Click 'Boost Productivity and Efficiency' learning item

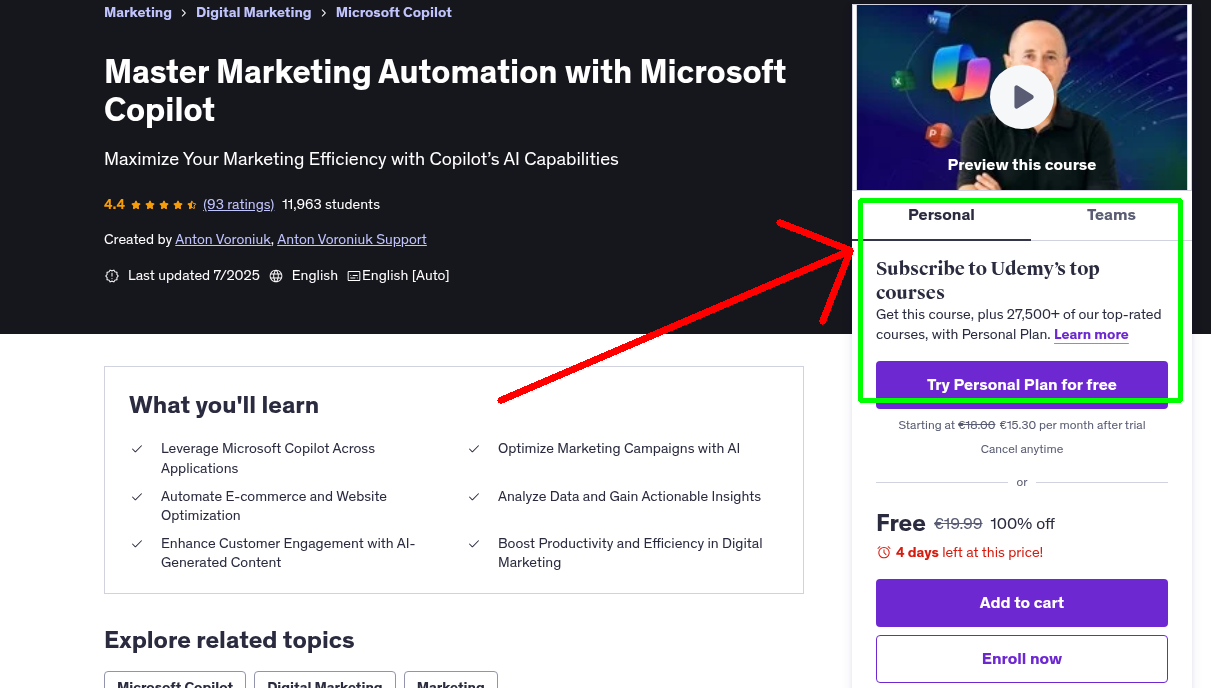click(630, 553)
